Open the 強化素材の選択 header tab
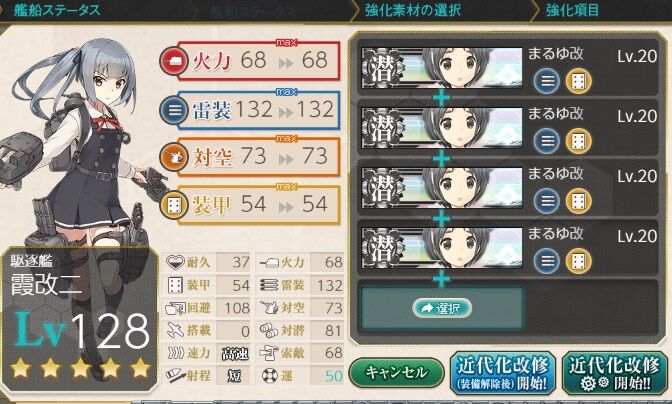 tap(413, 9)
